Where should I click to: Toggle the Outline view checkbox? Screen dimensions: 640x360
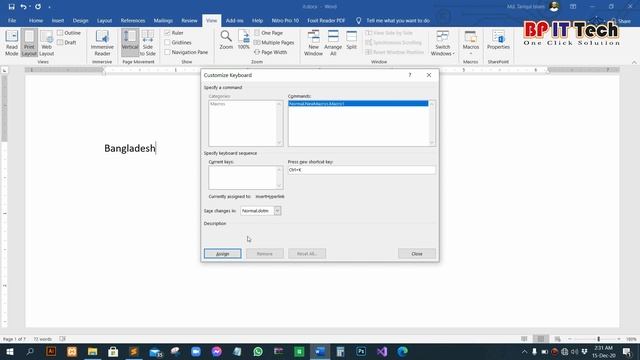(x=60, y=33)
